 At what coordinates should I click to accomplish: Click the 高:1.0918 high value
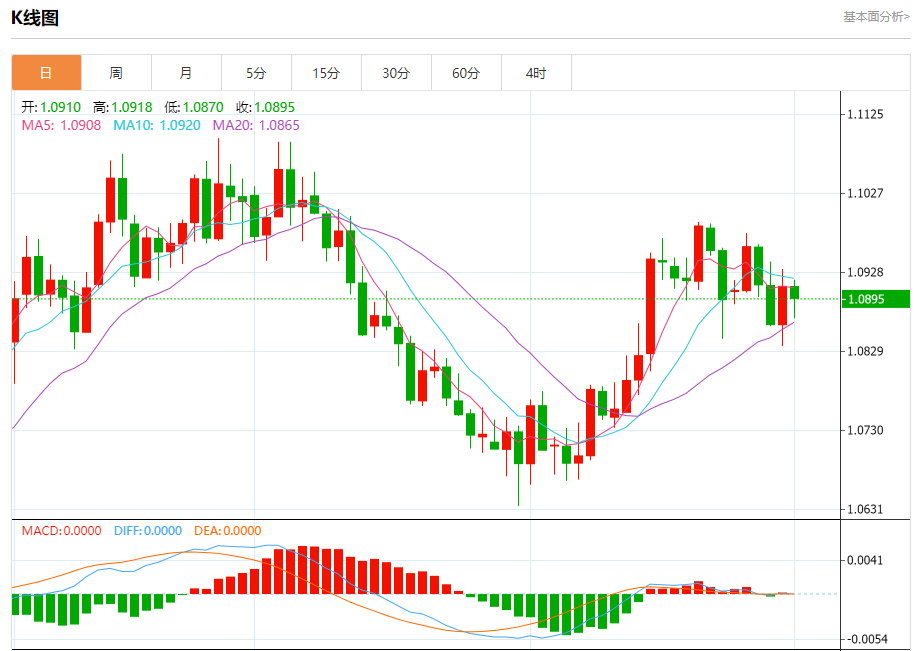tap(122, 107)
